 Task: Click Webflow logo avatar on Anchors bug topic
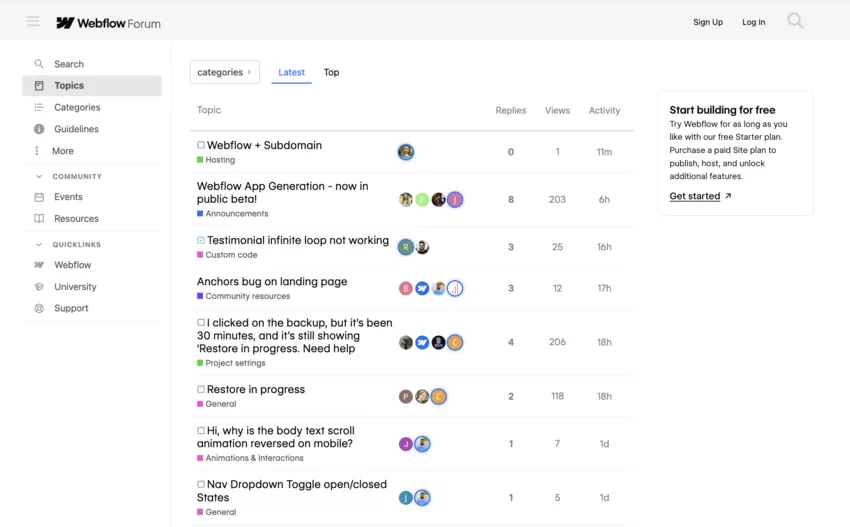pyautogui.click(x=422, y=288)
